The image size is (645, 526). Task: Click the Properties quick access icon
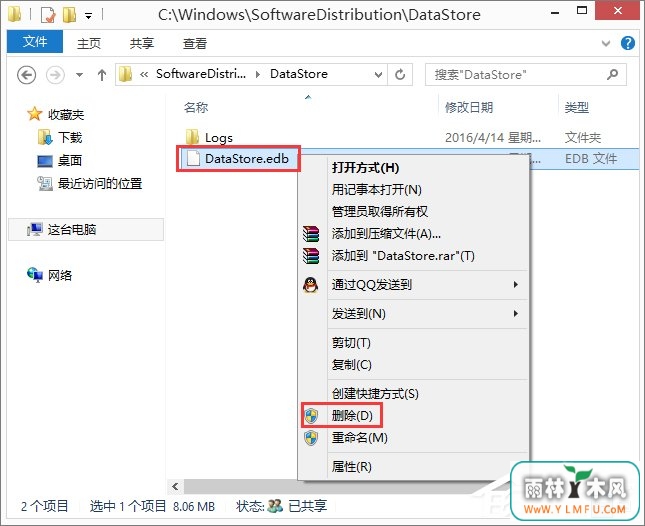click(x=49, y=15)
